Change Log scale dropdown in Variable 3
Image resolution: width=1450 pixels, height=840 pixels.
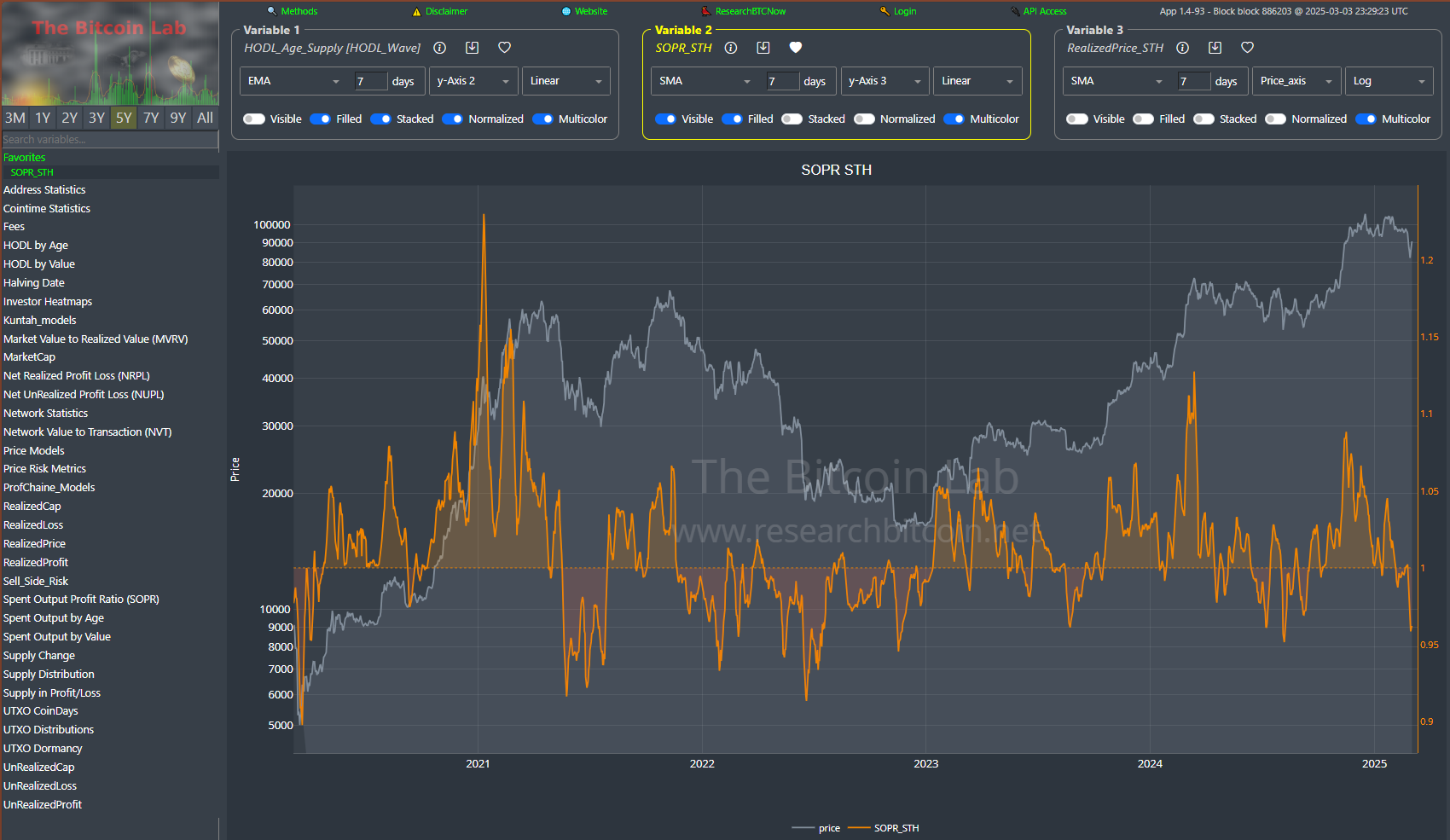[x=1389, y=81]
